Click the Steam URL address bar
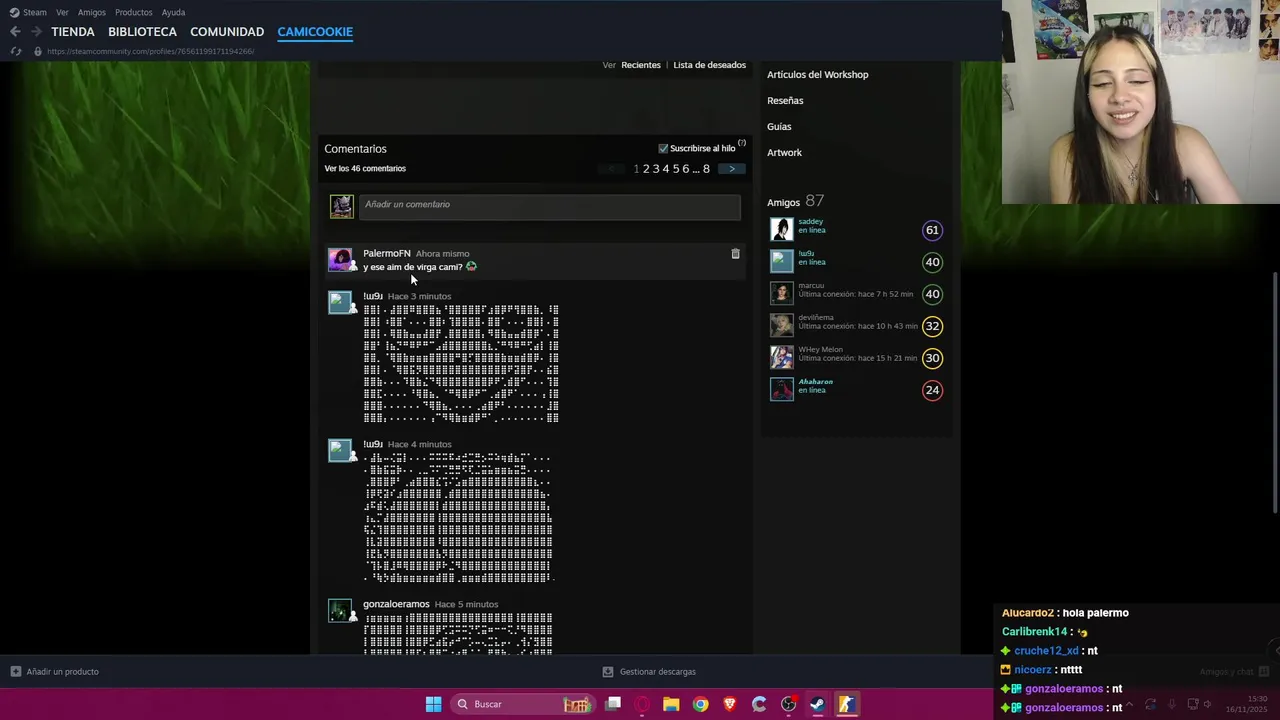The image size is (1280, 720). tap(150, 51)
